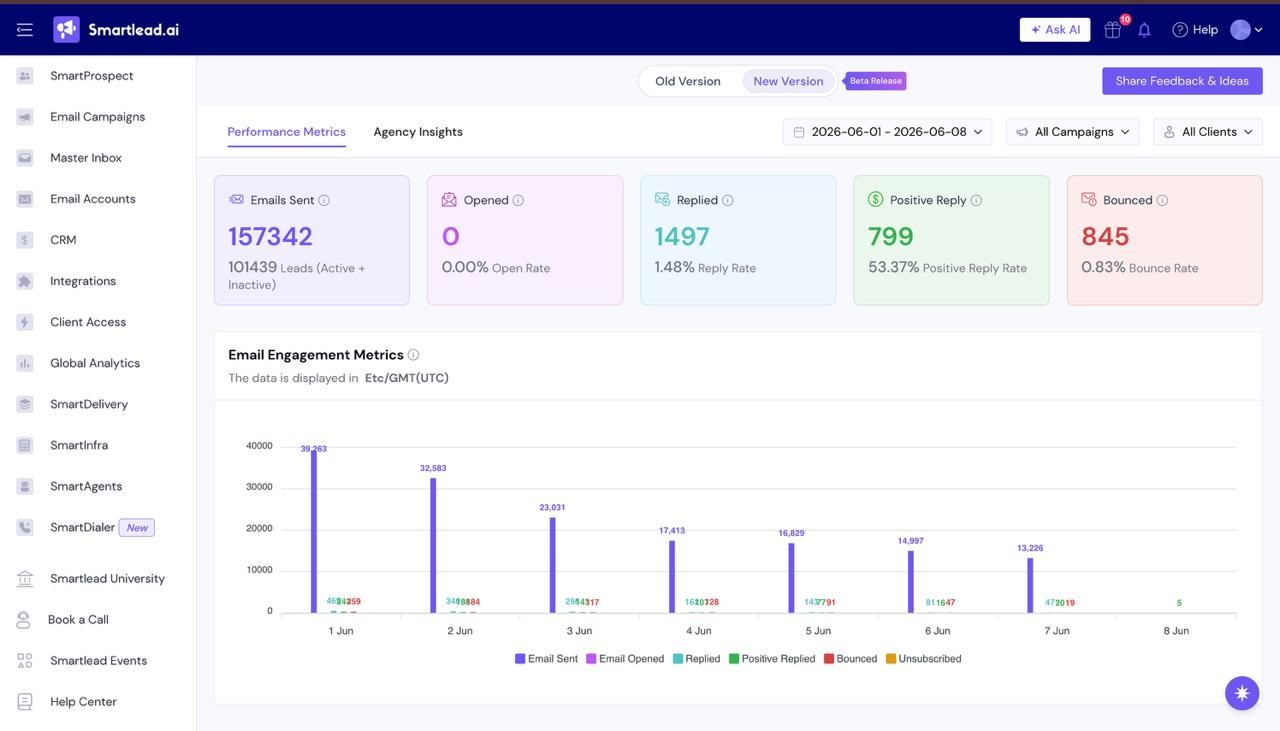Click the info icon next to Replied

tap(728, 200)
